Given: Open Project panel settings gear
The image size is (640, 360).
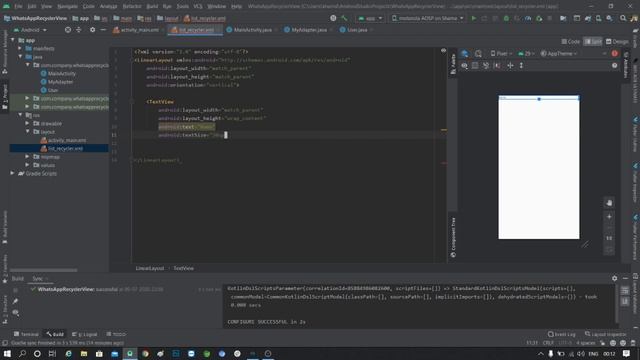Looking at the screenshot, I should [x=93, y=30].
